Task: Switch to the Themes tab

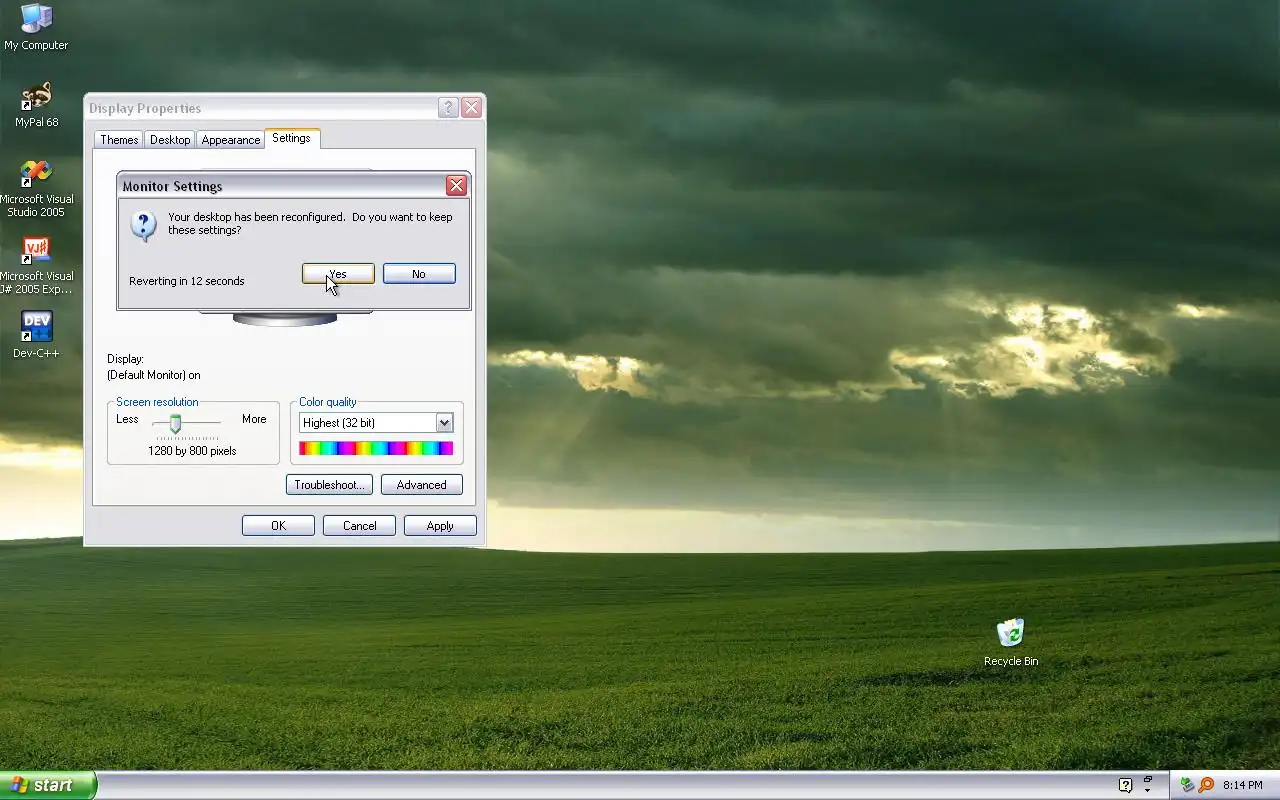Action: [x=119, y=140]
